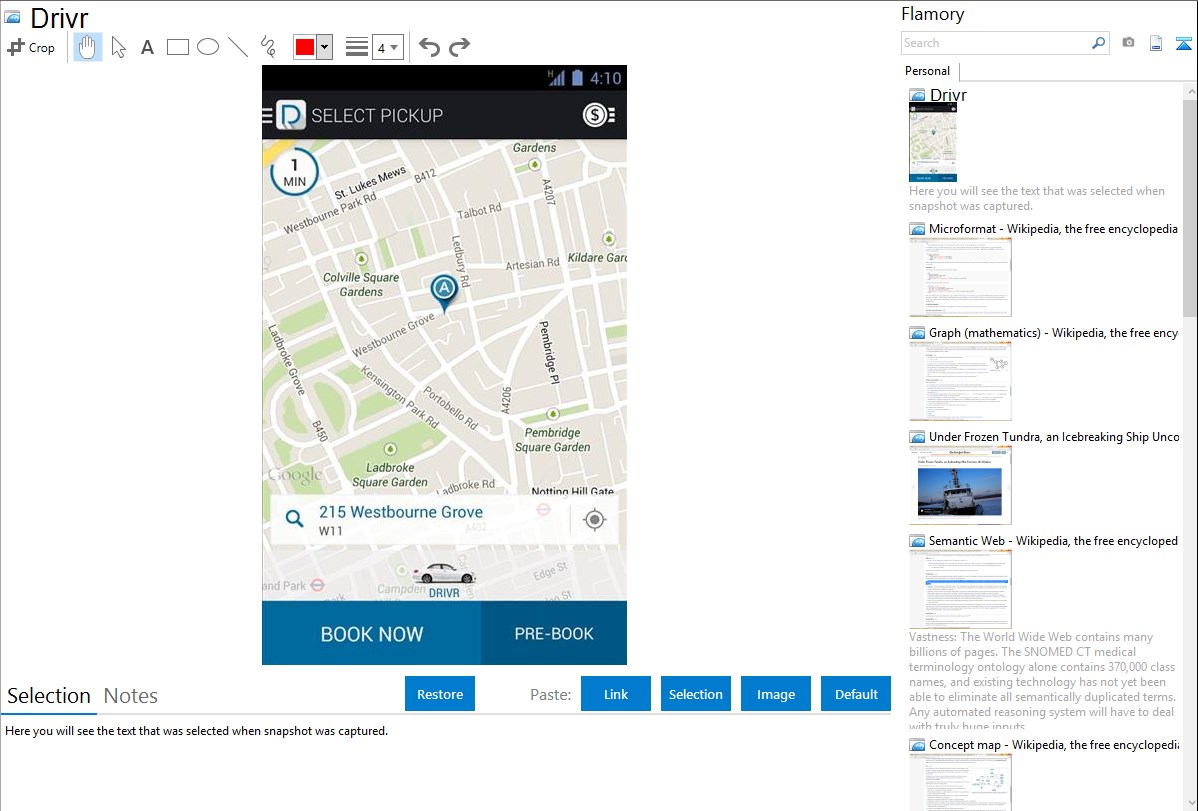
Task: Click the BOOK NOW button in screenshot
Action: tap(371, 633)
